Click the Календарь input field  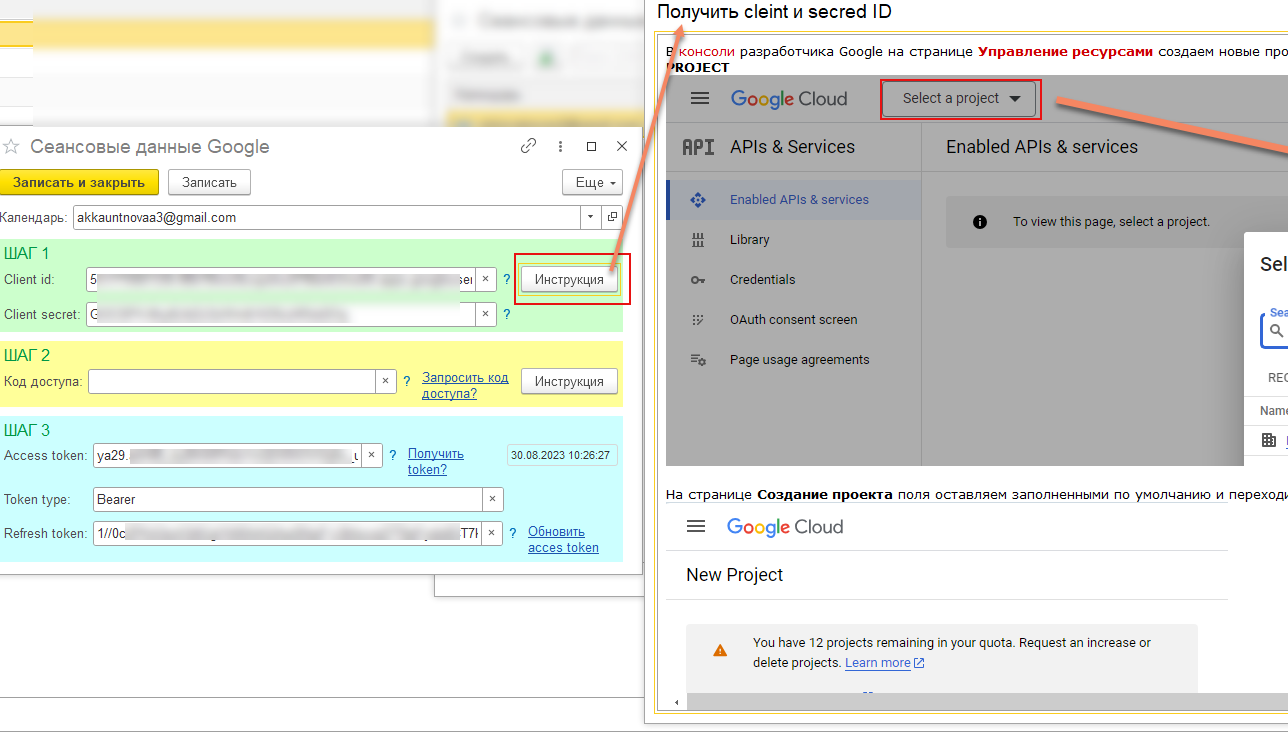[x=326, y=217]
